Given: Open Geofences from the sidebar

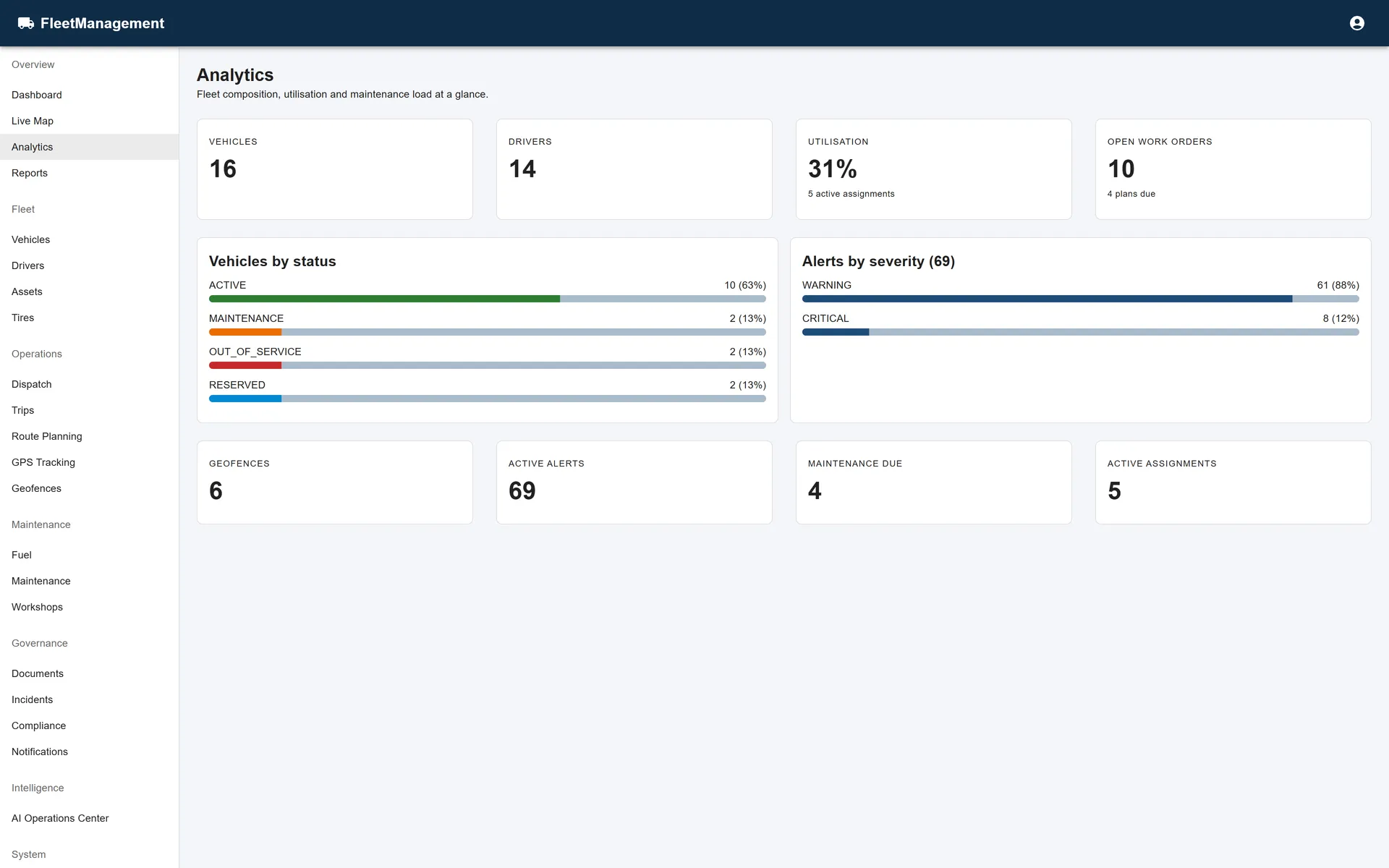Looking at the screenshot, I should coord(89,488).
